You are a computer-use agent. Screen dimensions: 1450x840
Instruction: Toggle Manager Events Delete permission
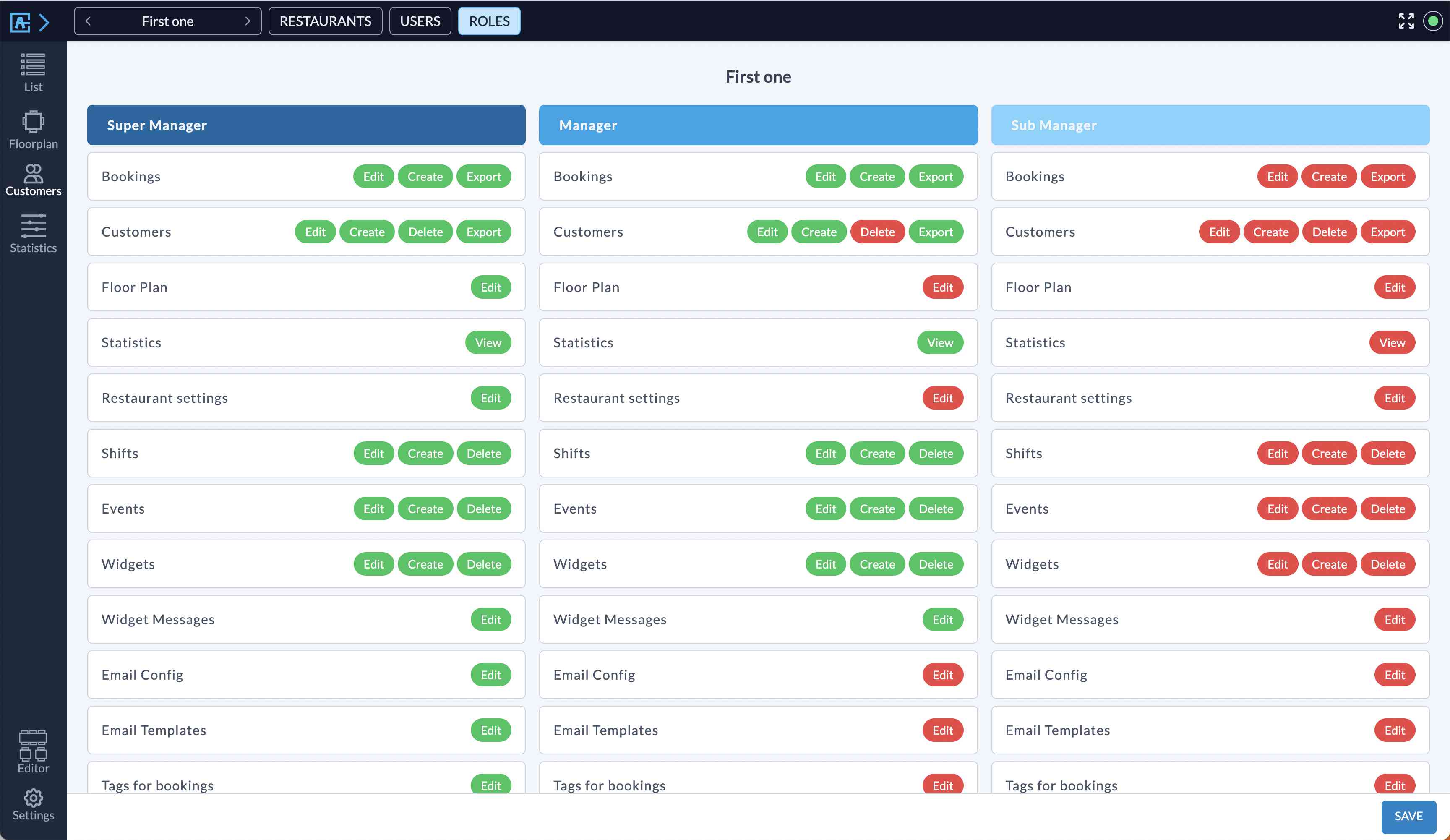(x=936, y=509)
